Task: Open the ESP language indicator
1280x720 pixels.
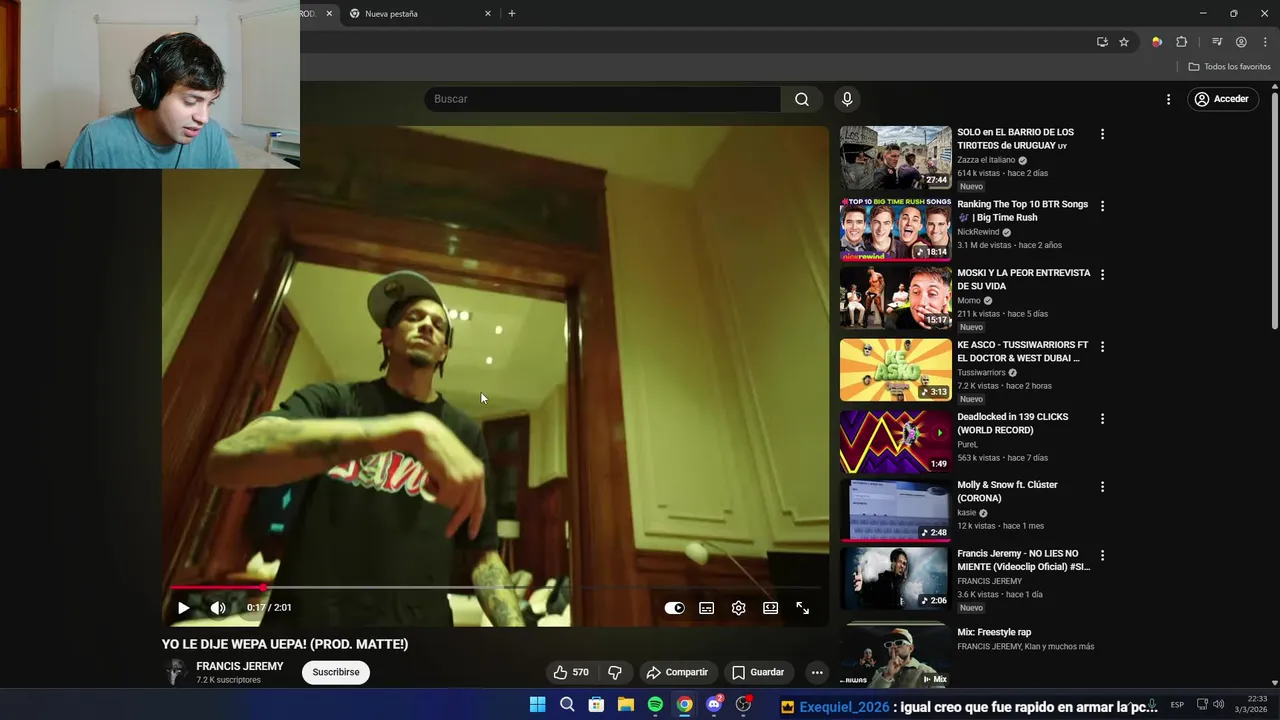Action: 1177,705
